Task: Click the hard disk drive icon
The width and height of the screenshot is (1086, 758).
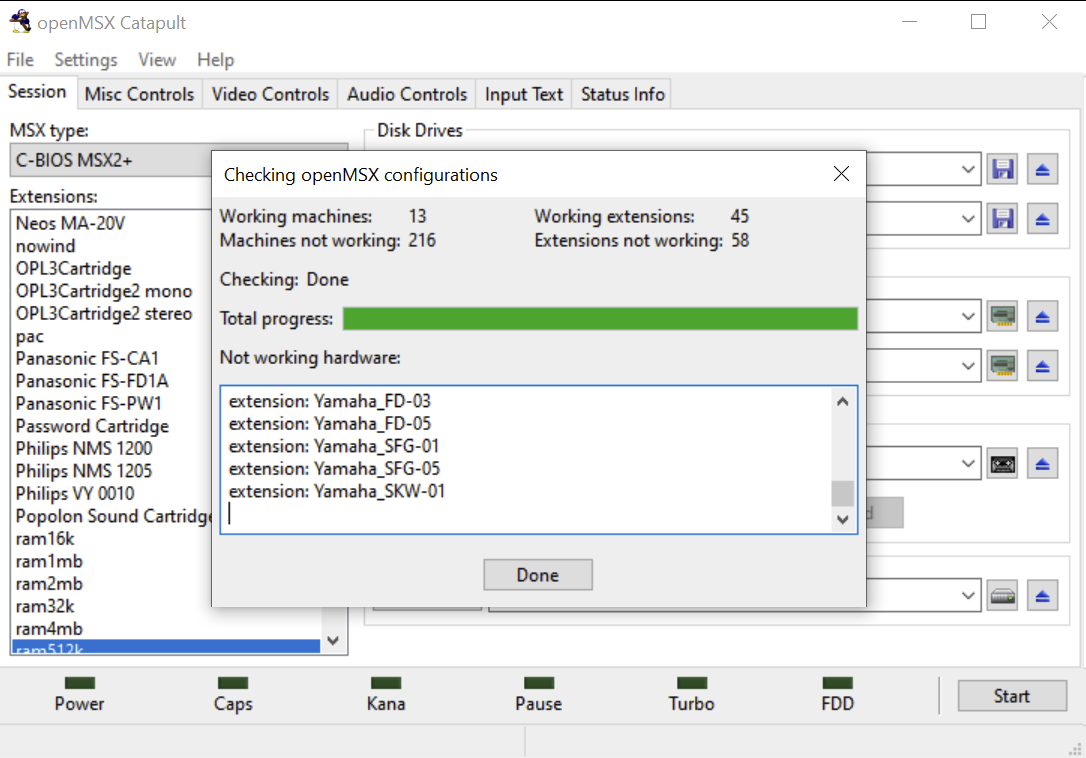Action: tap(1002, 596)
